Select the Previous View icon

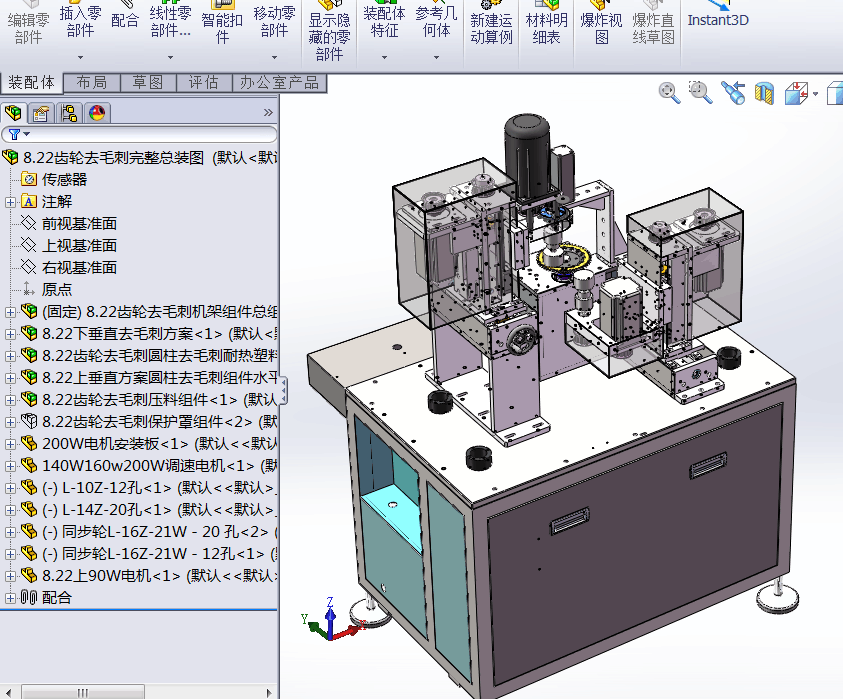(733, 93)
